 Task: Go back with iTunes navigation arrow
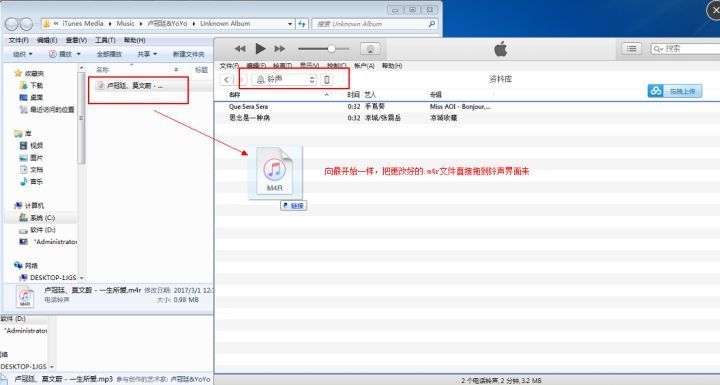(x=226, y=79)
